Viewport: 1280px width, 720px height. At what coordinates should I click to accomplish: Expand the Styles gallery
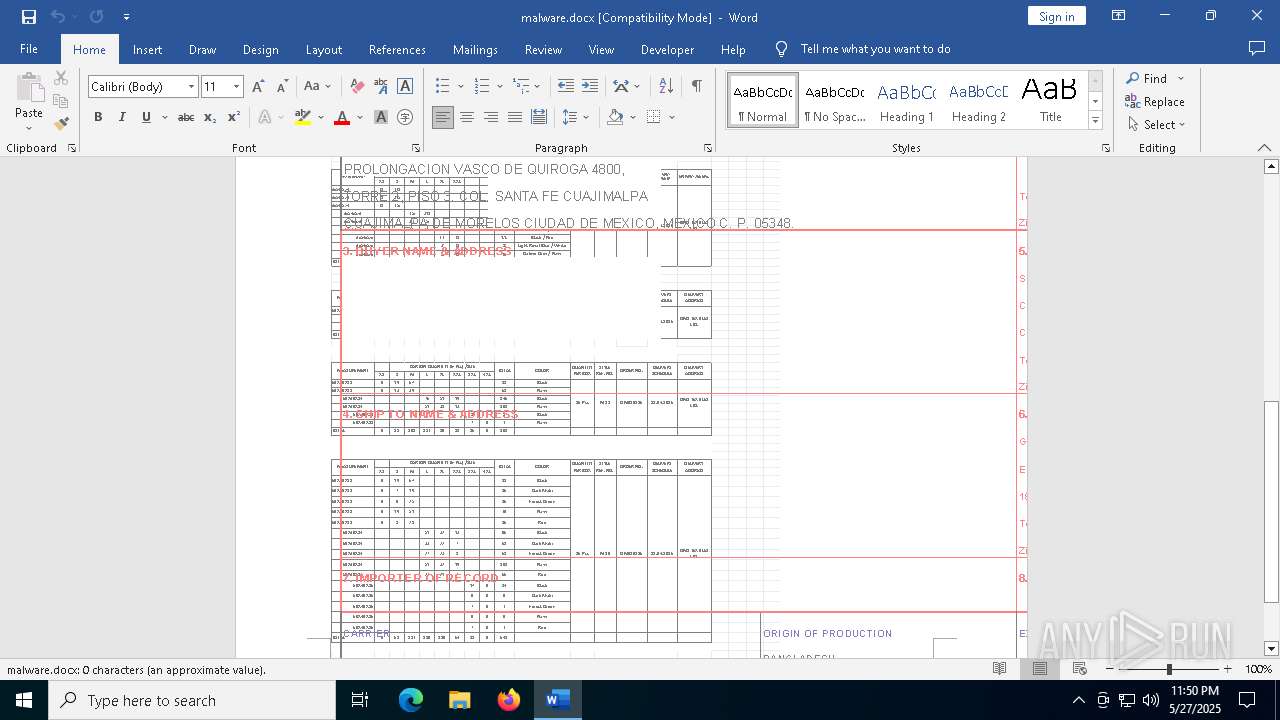click(1095, 121)
